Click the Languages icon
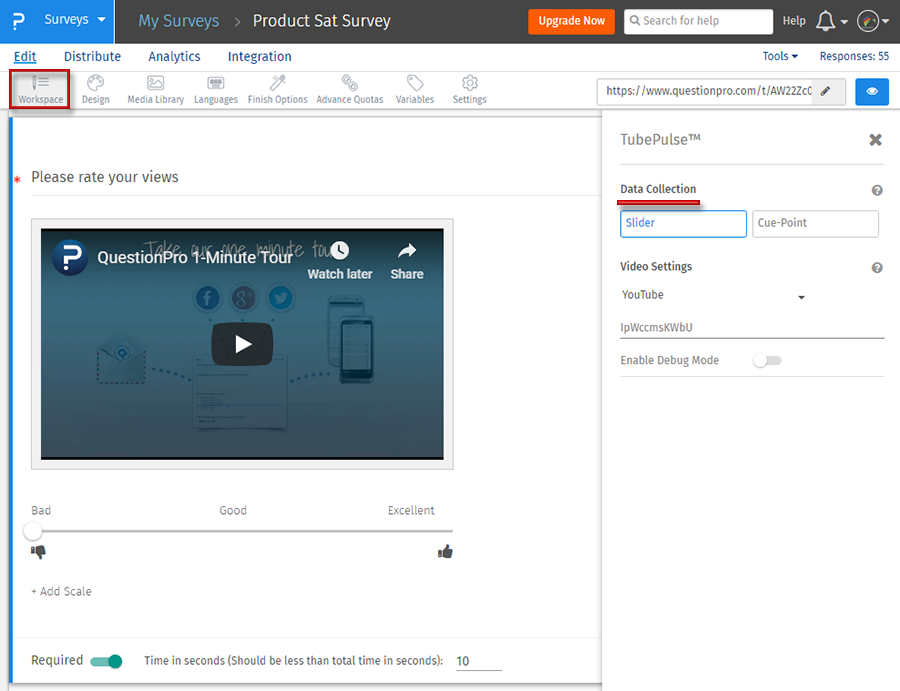 click(x=216, y=90)
